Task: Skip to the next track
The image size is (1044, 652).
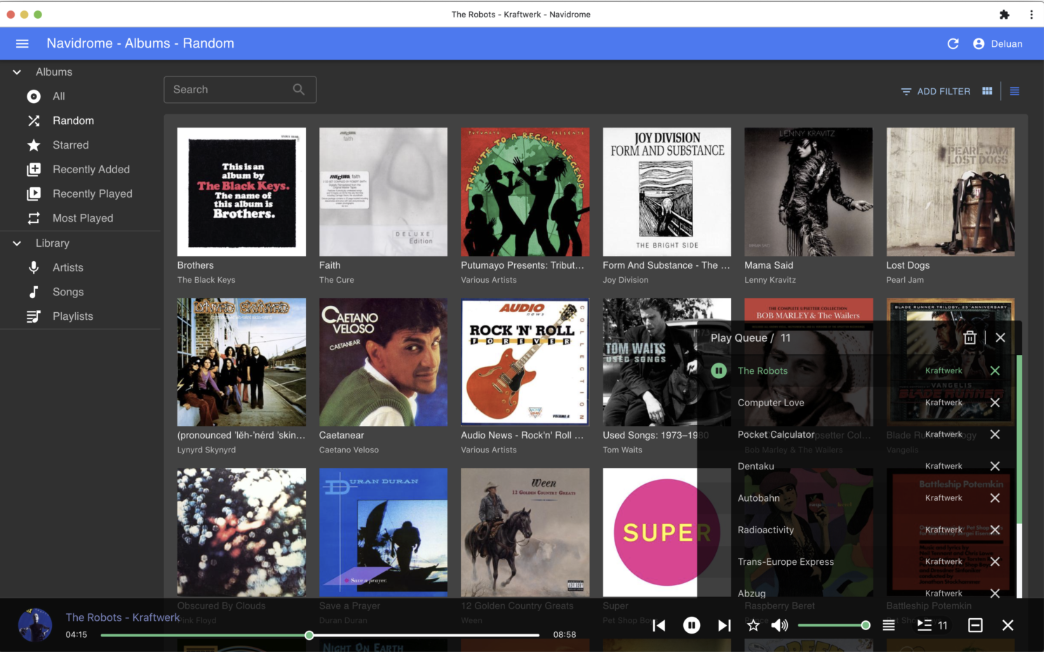Action: [x=724, y=625]
